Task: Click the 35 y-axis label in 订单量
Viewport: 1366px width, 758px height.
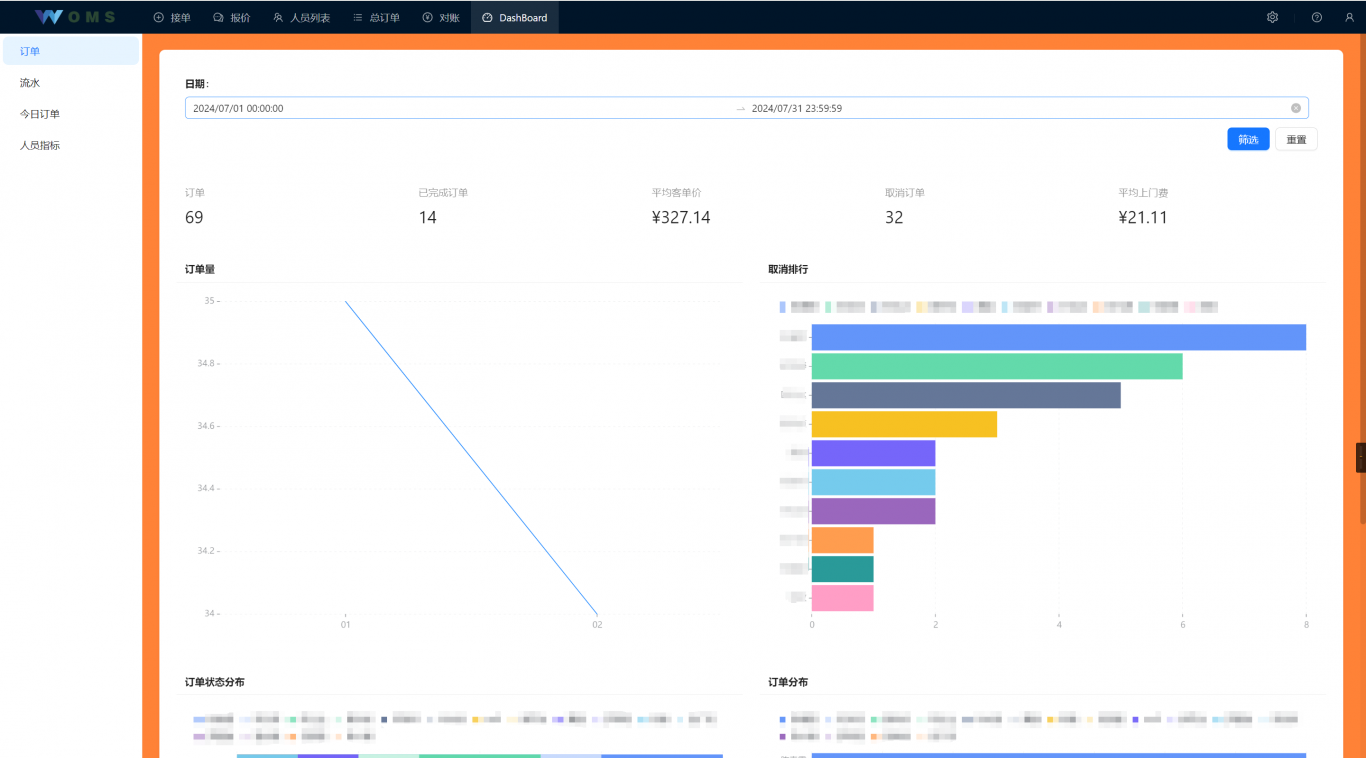Action: click(209, 301)
